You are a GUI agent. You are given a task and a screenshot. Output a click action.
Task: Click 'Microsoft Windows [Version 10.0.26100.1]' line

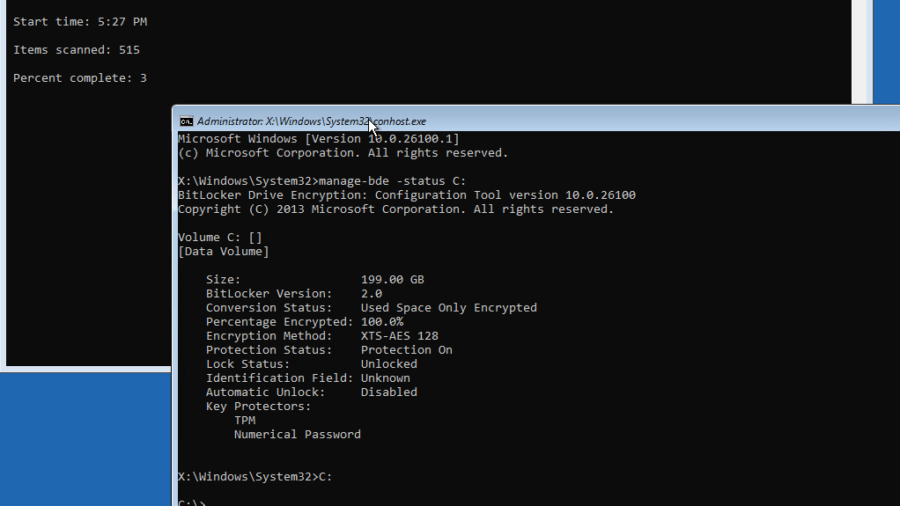pos(319,139)
